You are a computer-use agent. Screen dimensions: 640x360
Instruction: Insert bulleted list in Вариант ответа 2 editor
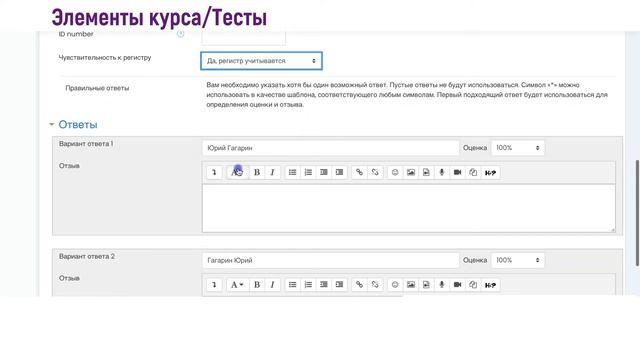coord(293,284)
